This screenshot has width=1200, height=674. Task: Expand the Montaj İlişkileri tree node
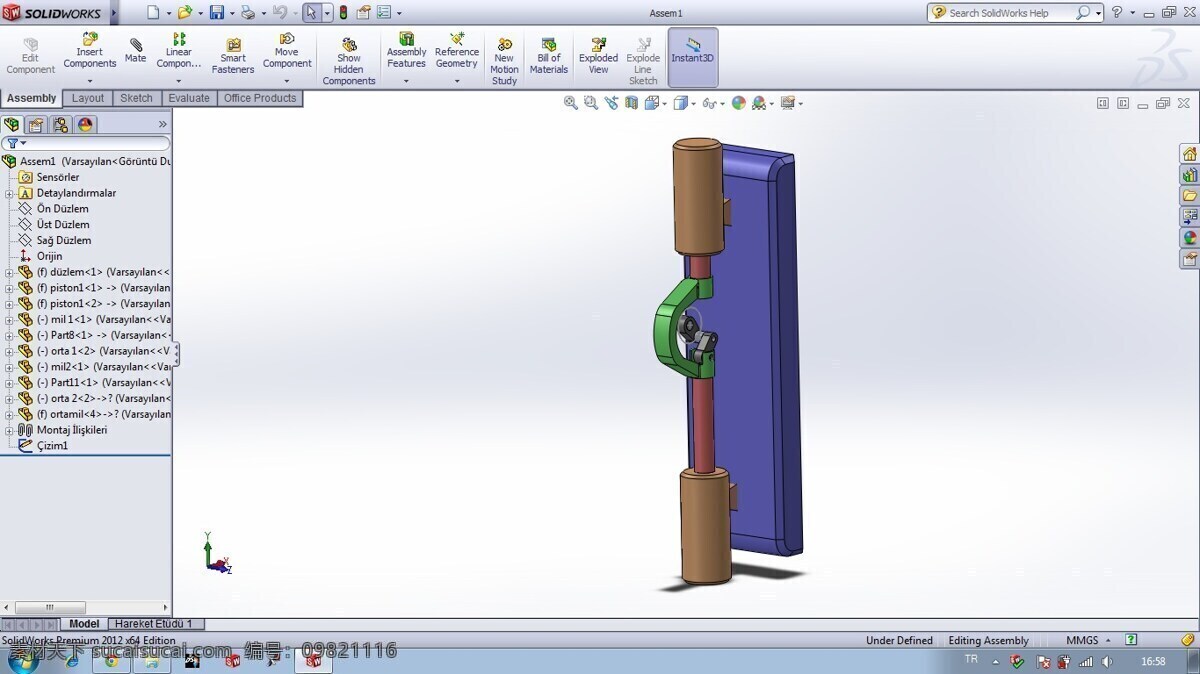pos(9,430)
